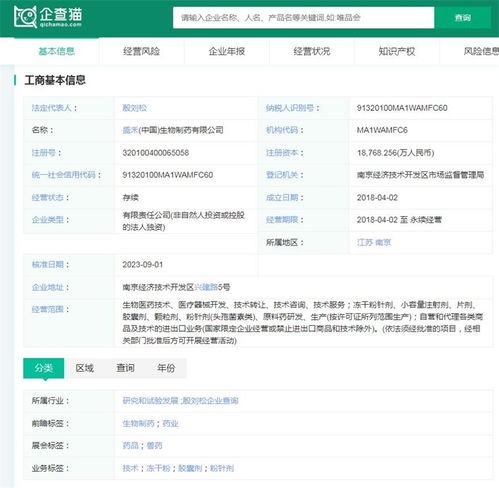Click the 经营状态 field label

[48, 198]
